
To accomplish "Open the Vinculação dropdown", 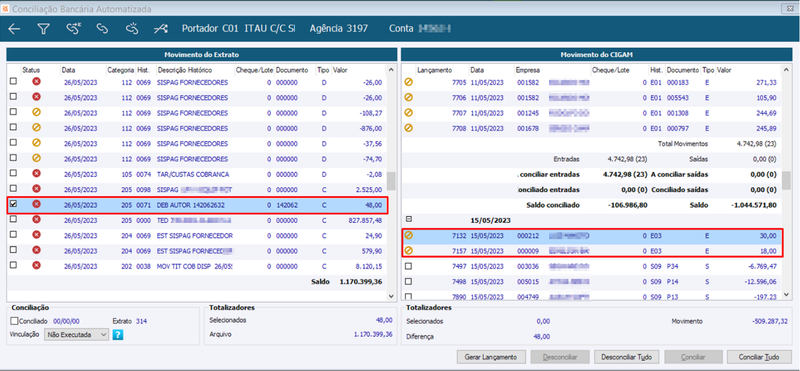I will point(77,335).
